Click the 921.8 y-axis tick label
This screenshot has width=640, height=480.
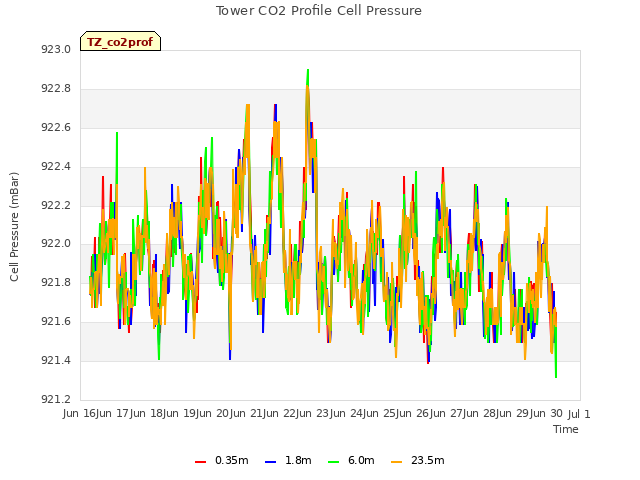click(56, 283)
